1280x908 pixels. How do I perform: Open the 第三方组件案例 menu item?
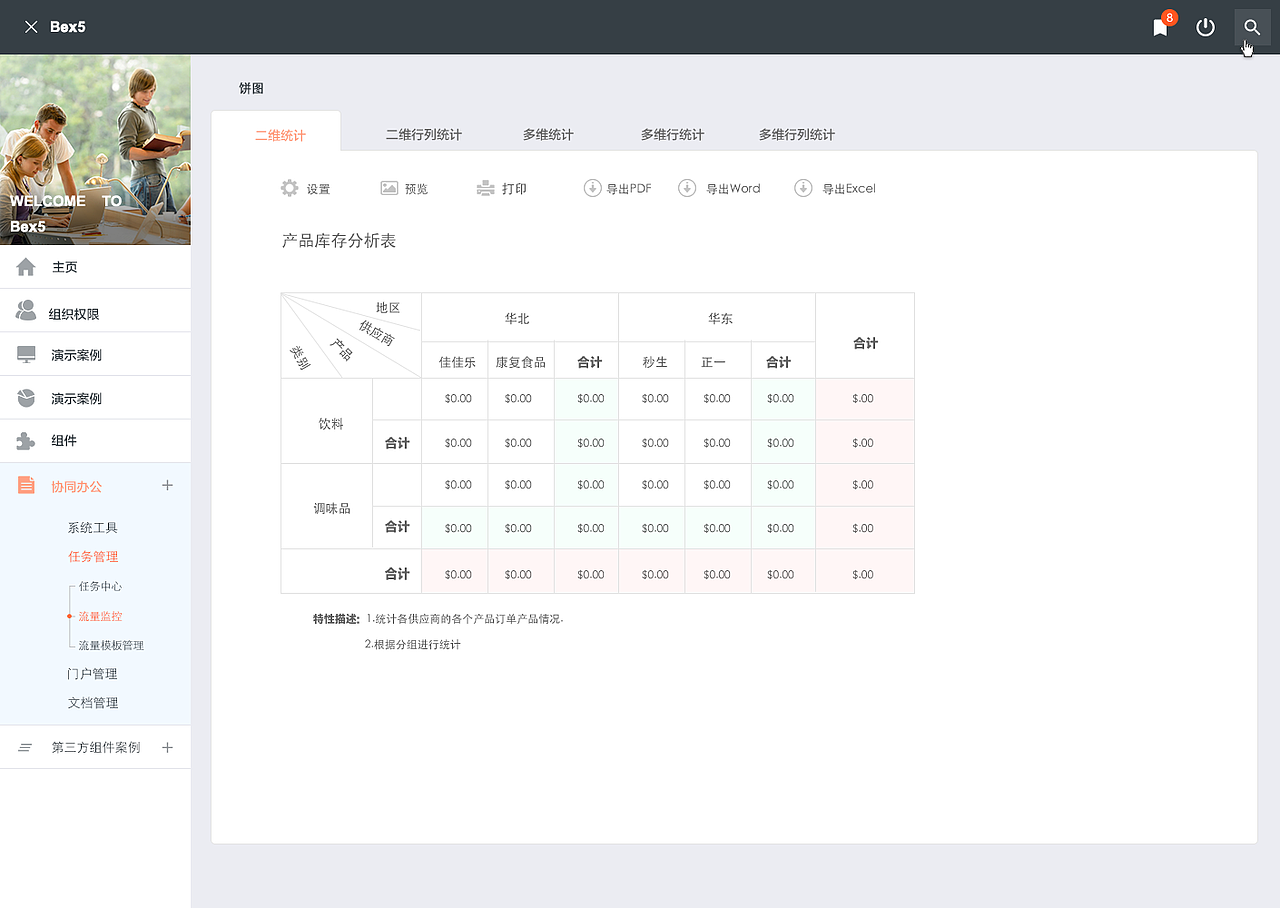pos(96,747)
